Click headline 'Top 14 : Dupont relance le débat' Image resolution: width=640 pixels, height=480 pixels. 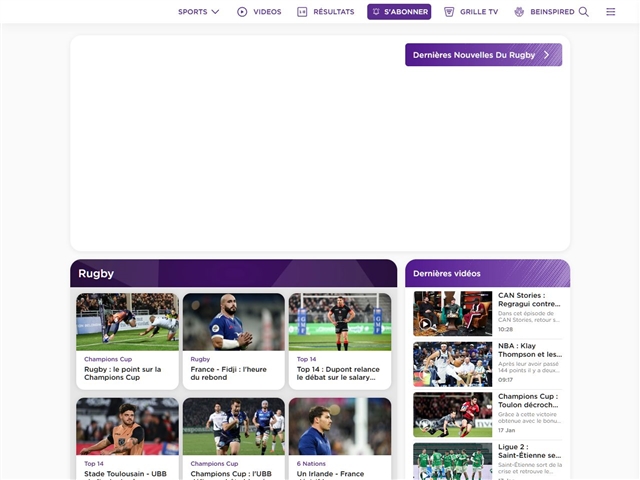(338, 373)
